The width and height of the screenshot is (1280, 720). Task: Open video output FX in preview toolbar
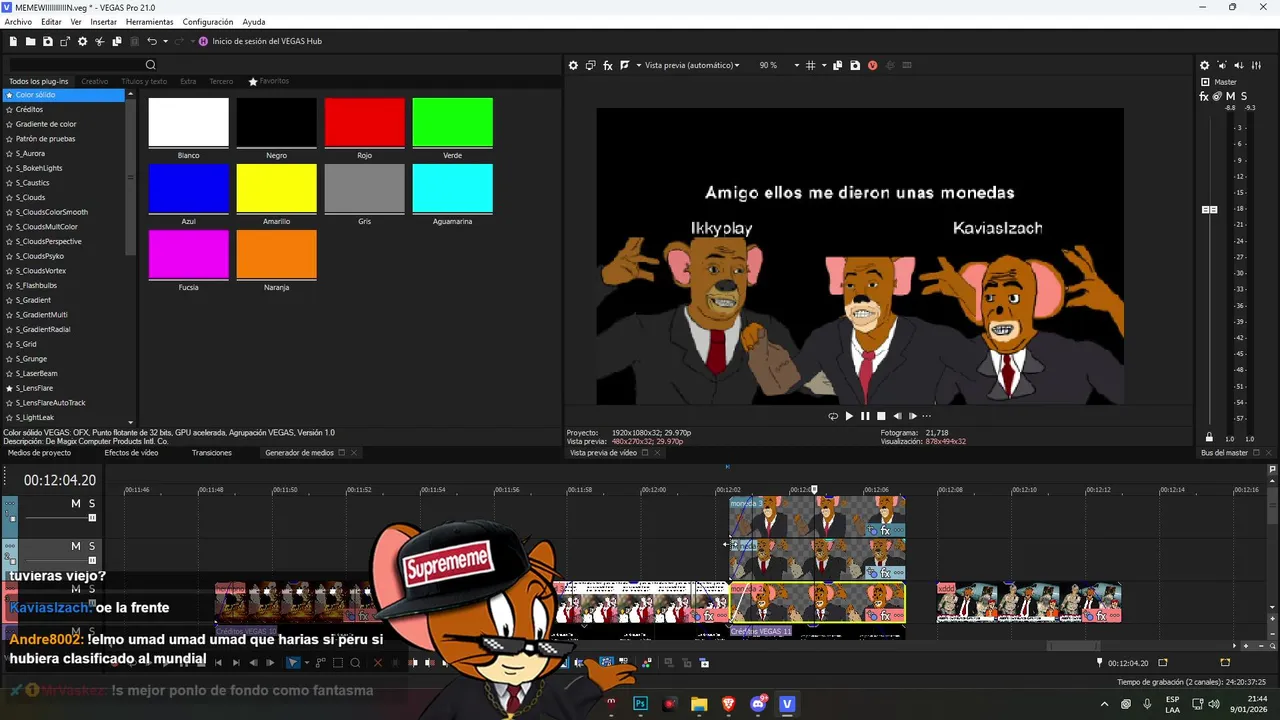click(x=607, y=65)
